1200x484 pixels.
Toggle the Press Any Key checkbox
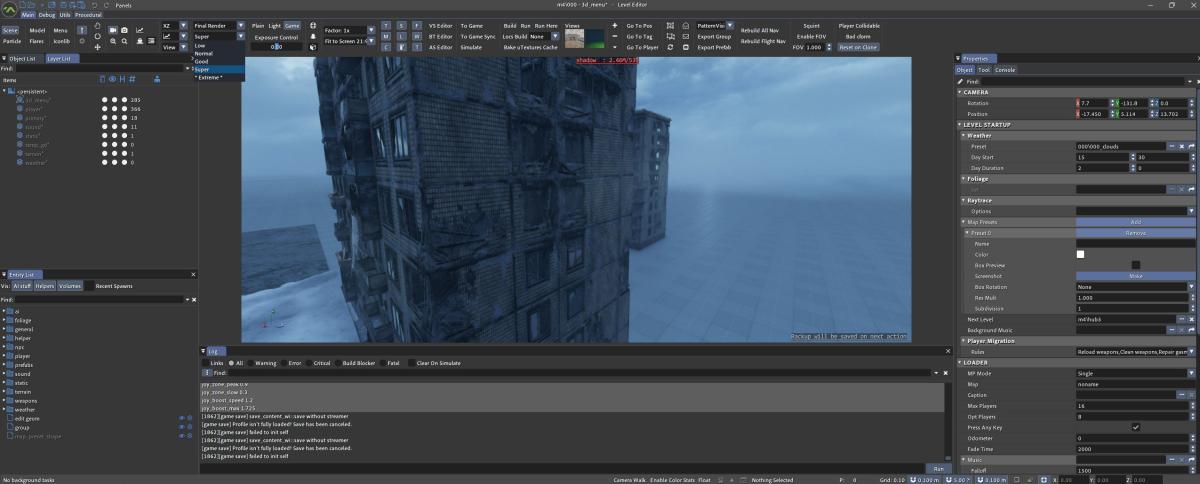[1135, 427]
